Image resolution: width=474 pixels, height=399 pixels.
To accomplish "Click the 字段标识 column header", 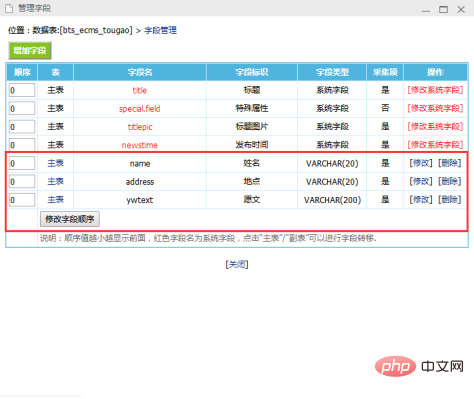I will pyautogui.click(x=252, y=72).
